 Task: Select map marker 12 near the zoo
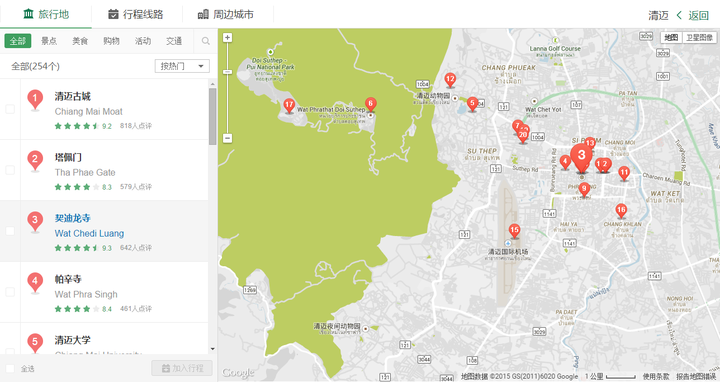click(450, 80)
